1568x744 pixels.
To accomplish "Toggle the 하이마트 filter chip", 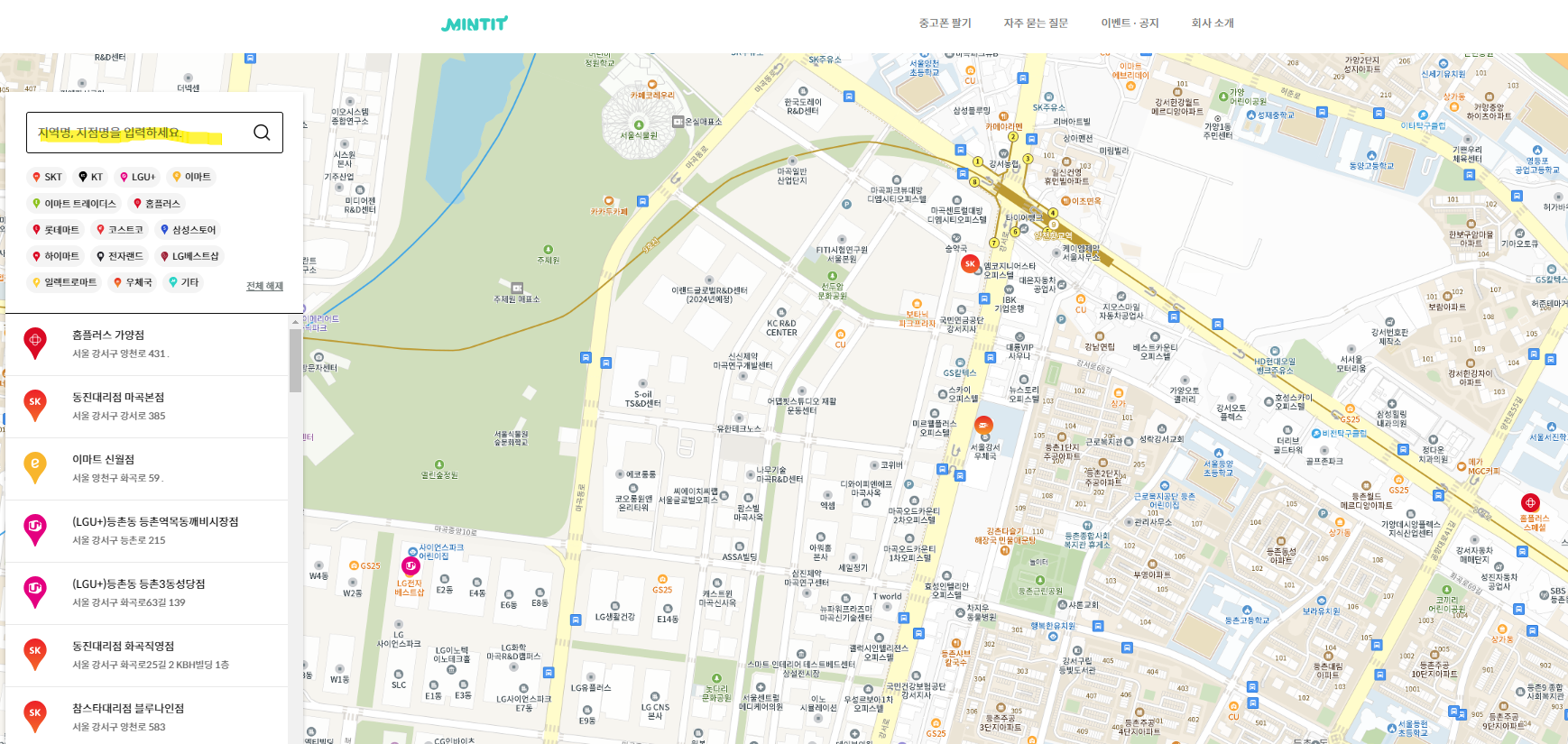I will tap(56, 256).
